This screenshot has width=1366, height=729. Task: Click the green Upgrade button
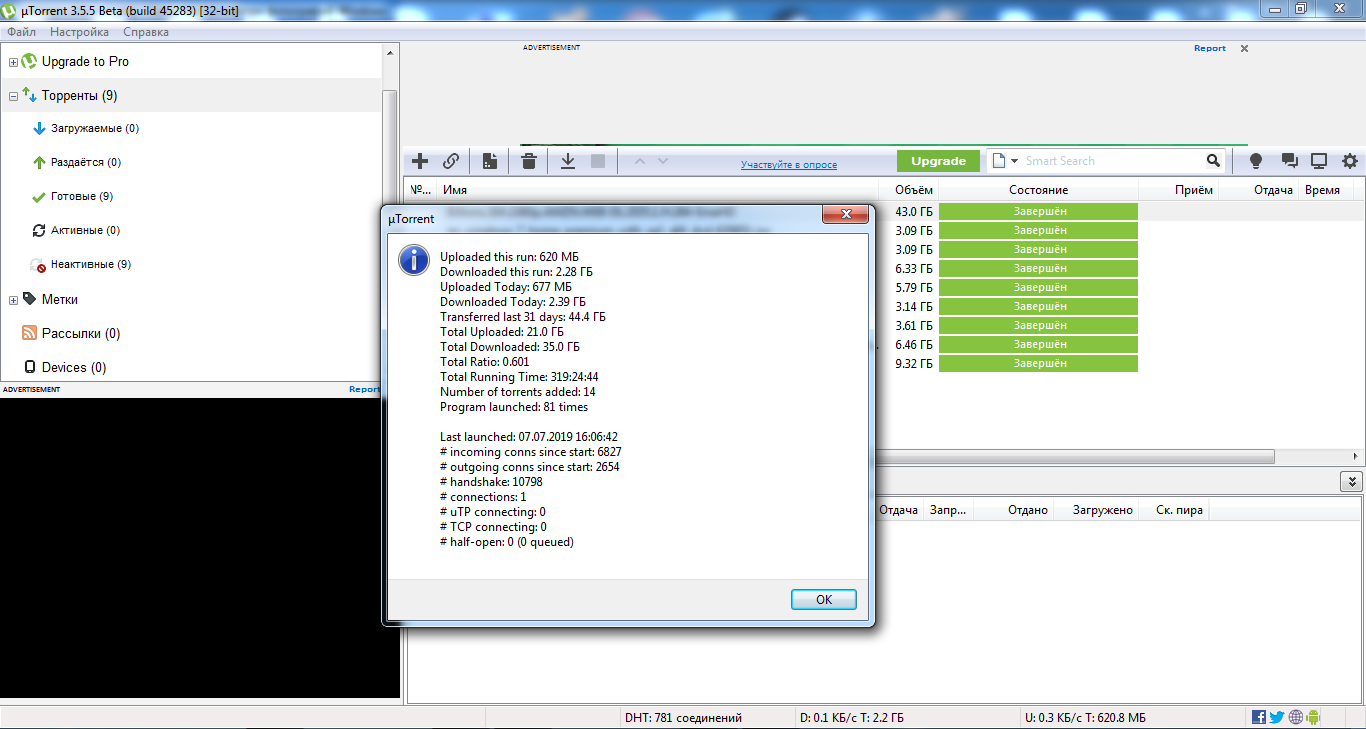pyautogui.click(x=938, y=161)
